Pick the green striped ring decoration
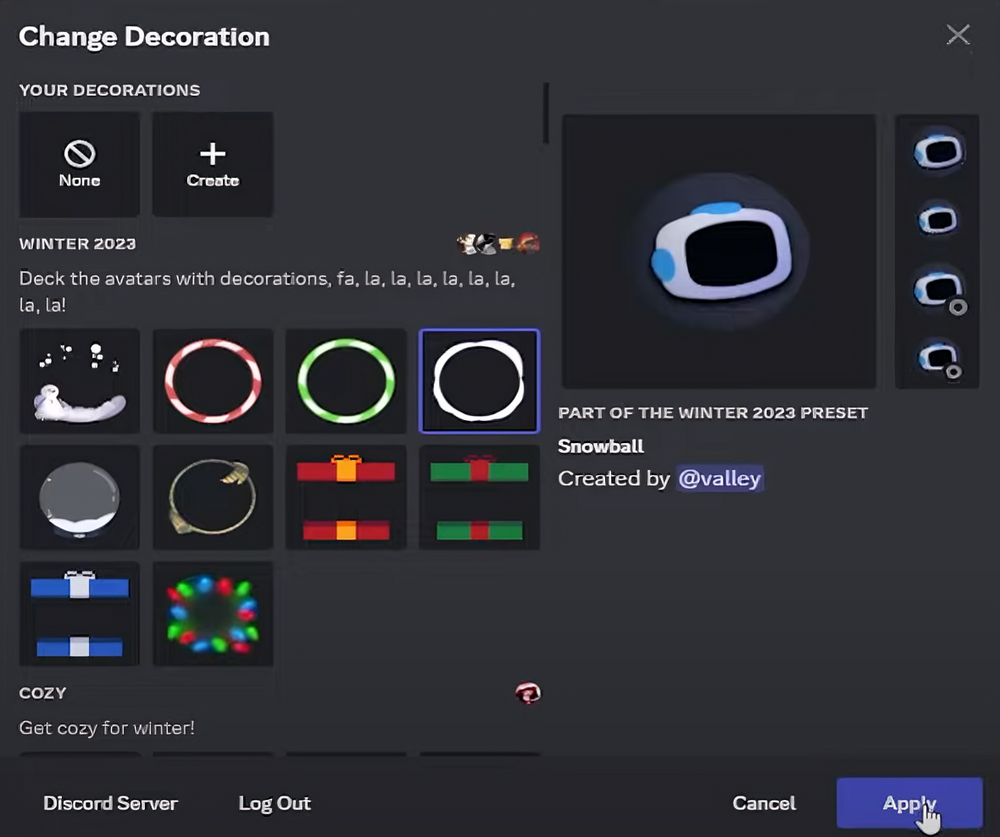The image size is (1000, 837). (346, 381)
